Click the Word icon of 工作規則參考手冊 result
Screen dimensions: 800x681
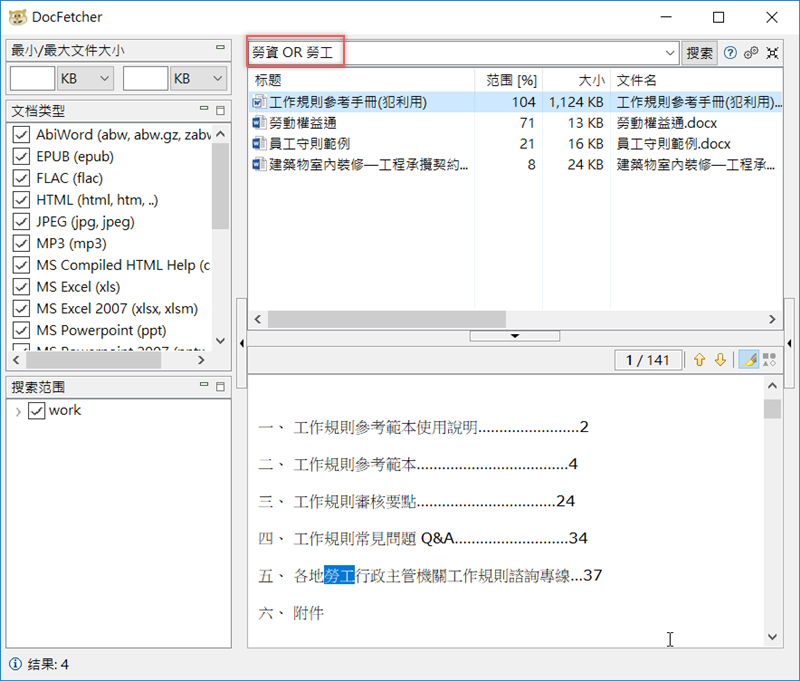pos(259,102)
